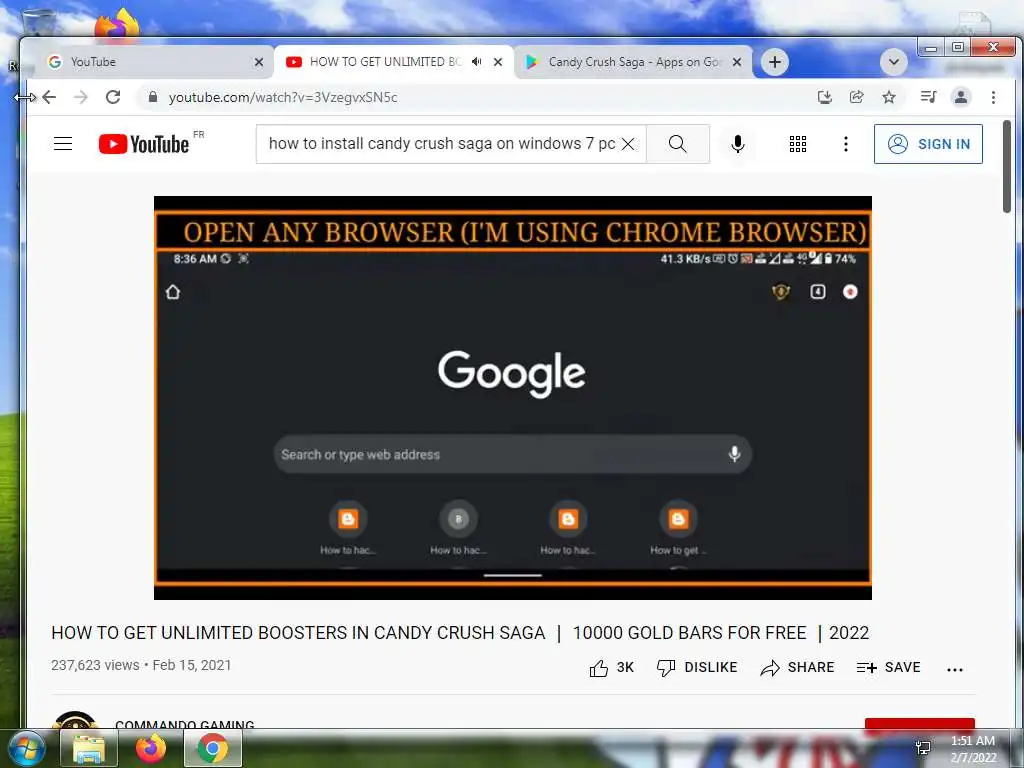Close the YouTube Google search tab
Screen dimensions: 1024x768
tap(259, 62)
